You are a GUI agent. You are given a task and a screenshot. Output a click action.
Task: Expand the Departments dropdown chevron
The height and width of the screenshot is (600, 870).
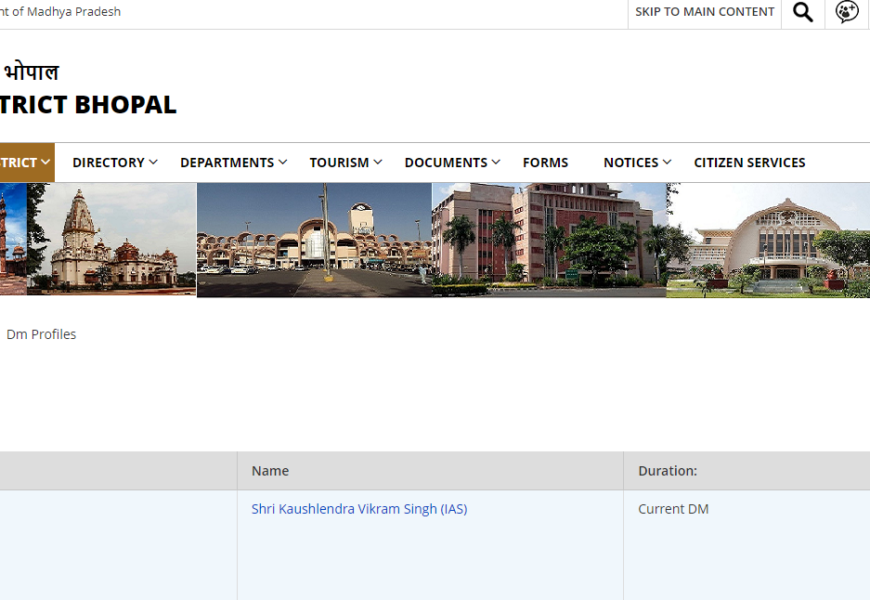click(x=283, y=162)
